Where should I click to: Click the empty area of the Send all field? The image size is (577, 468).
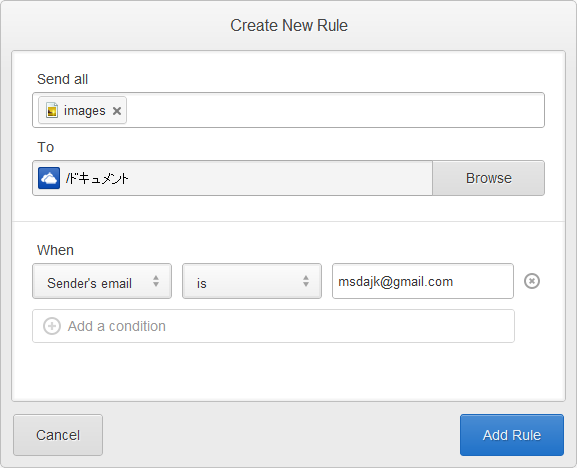[x=335, y=110]
